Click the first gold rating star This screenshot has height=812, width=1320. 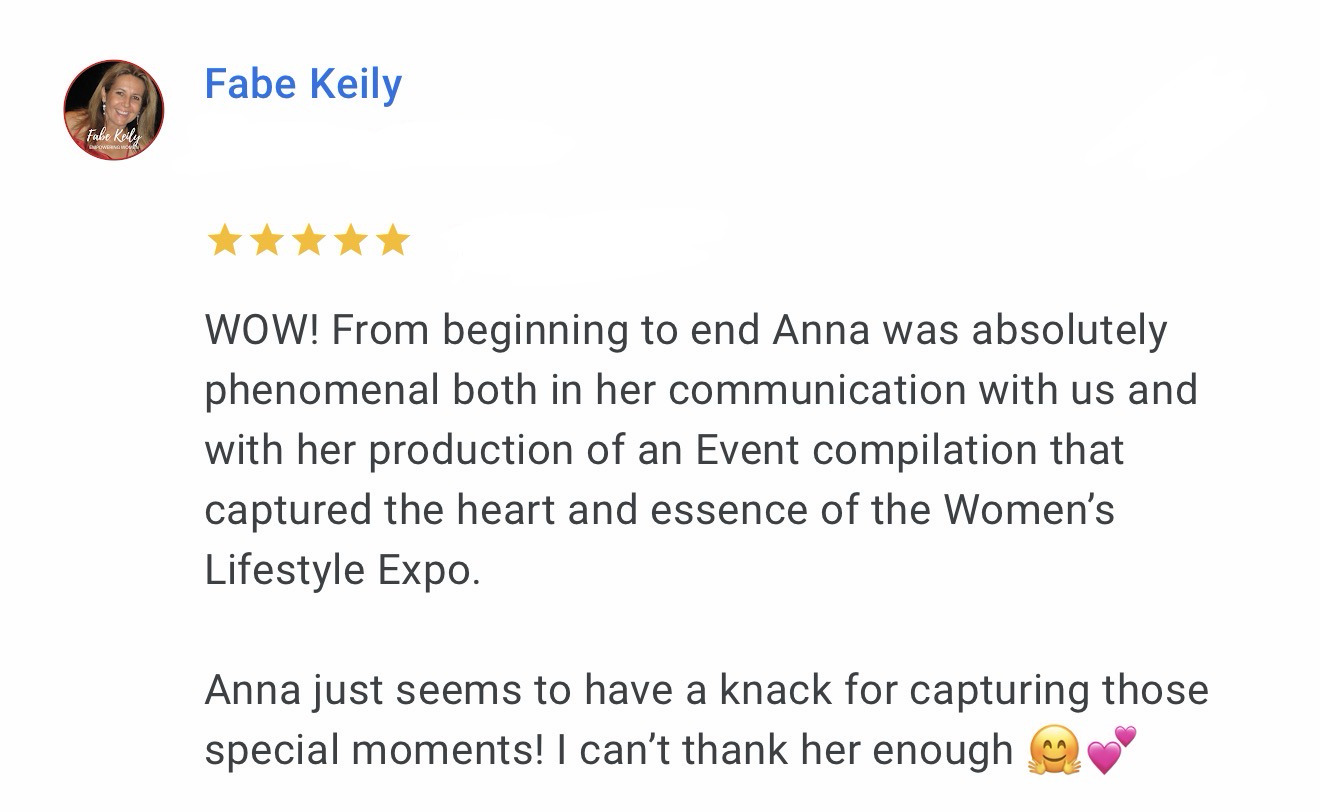click(x=223, y=241)
